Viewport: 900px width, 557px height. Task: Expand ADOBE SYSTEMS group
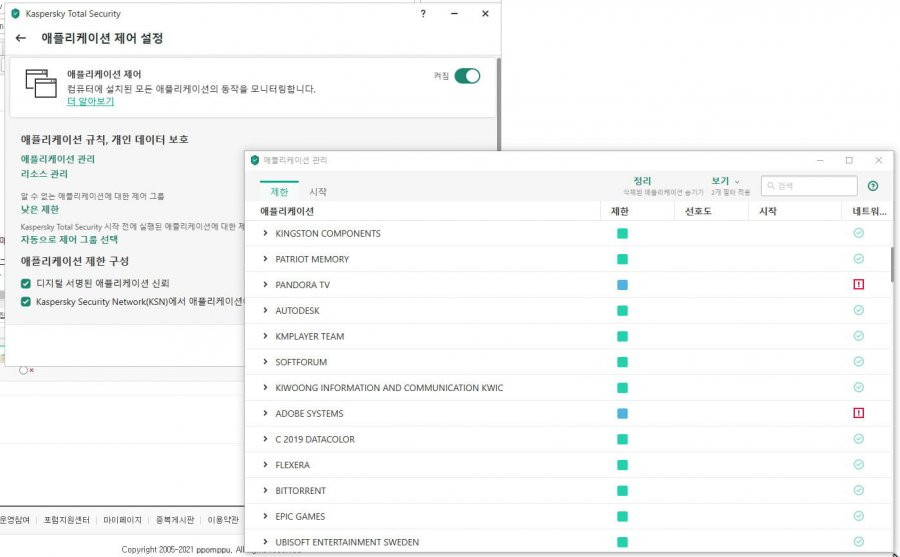tap(265, 413)
